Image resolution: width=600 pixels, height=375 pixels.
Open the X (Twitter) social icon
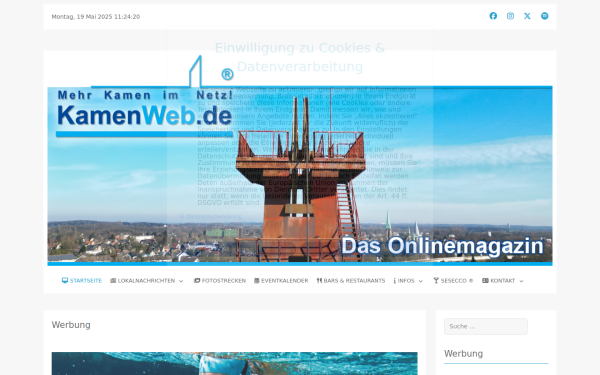point(527,16)
